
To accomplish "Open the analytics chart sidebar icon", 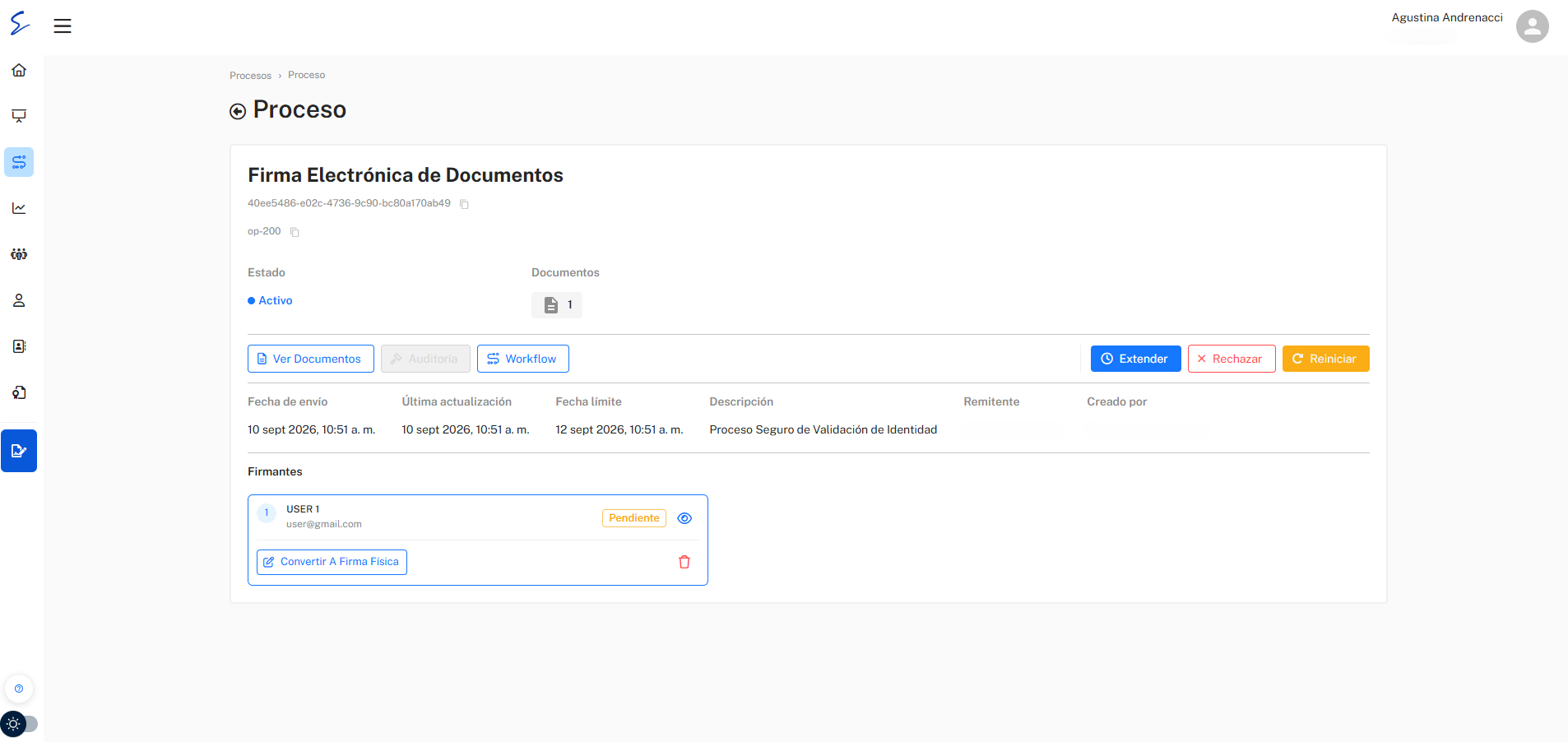I will pos(19,208).
